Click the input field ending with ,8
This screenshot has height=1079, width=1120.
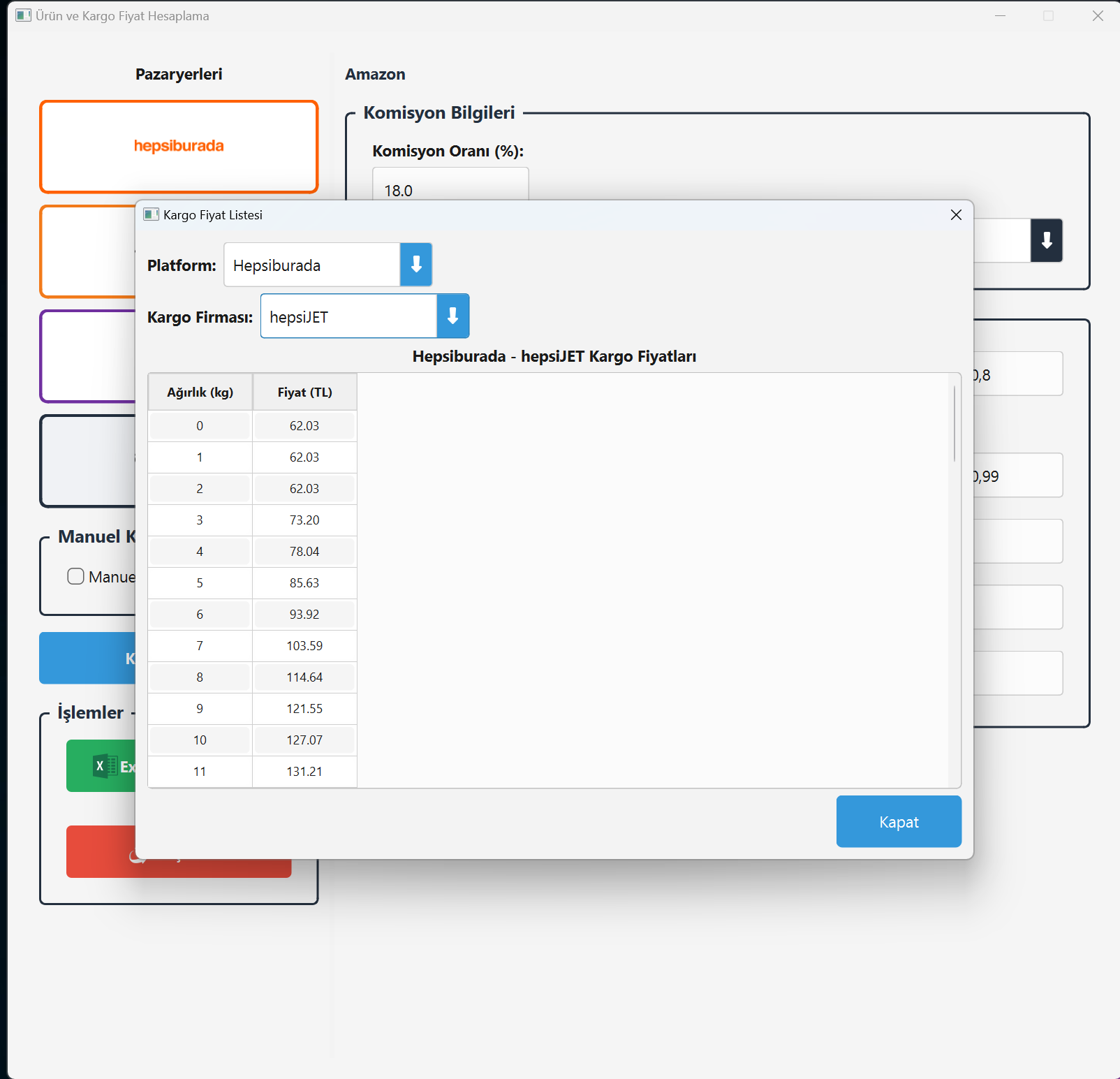point(1018,374)
